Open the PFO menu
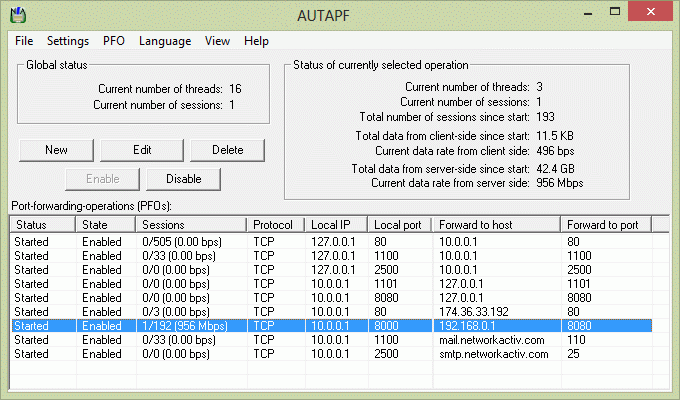The width and height of the screenshot is (680, 400). (x=114, y=41)
